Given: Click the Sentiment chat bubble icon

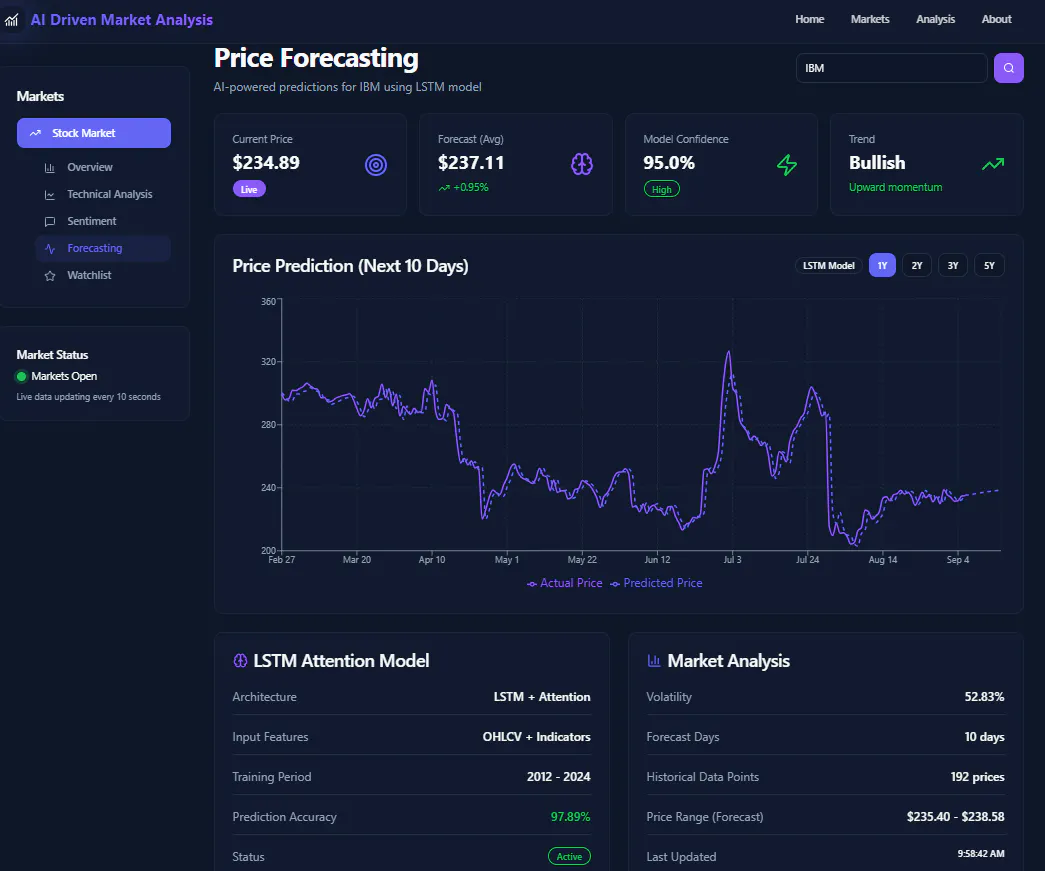Looking at the screenshot, I should tap(50, 221).
